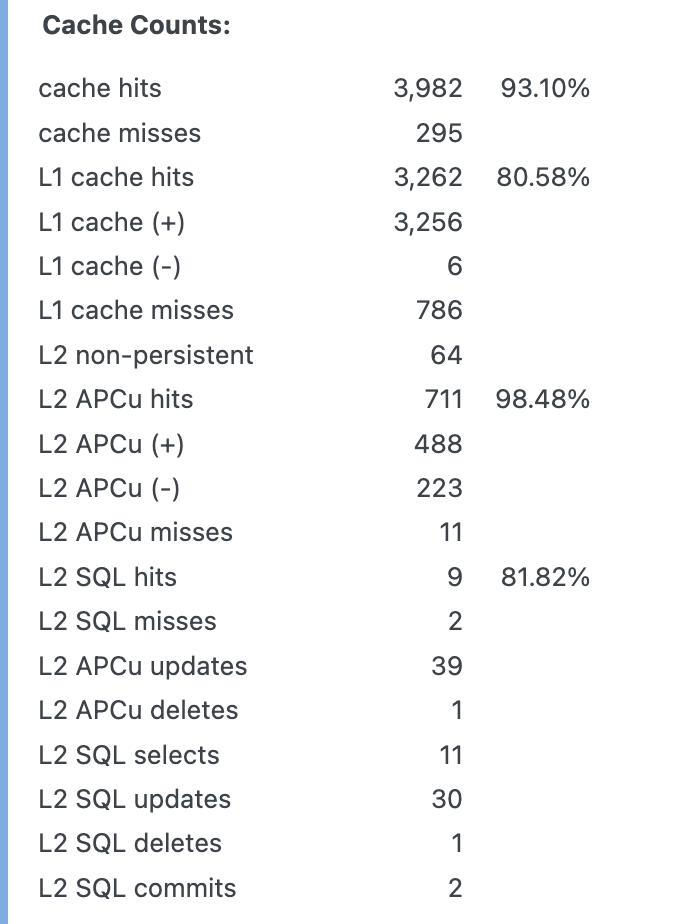Select the L1 cache (-) label

(110, 266)
